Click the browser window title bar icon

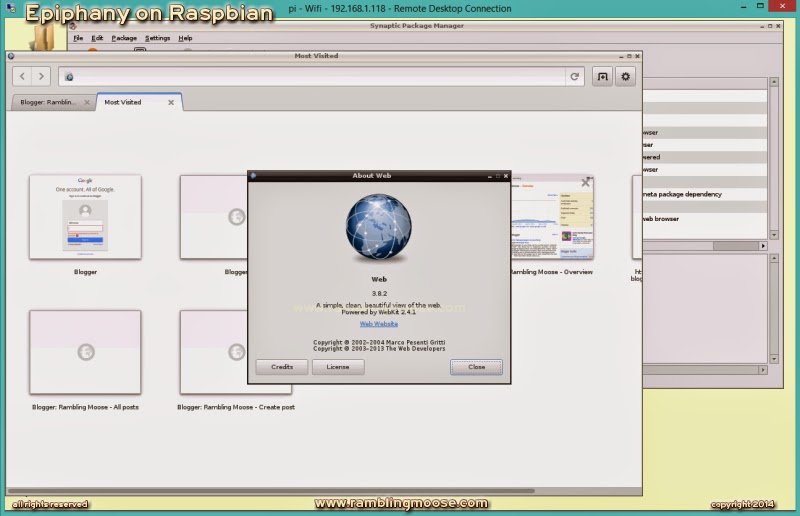[x=11, y=56]
